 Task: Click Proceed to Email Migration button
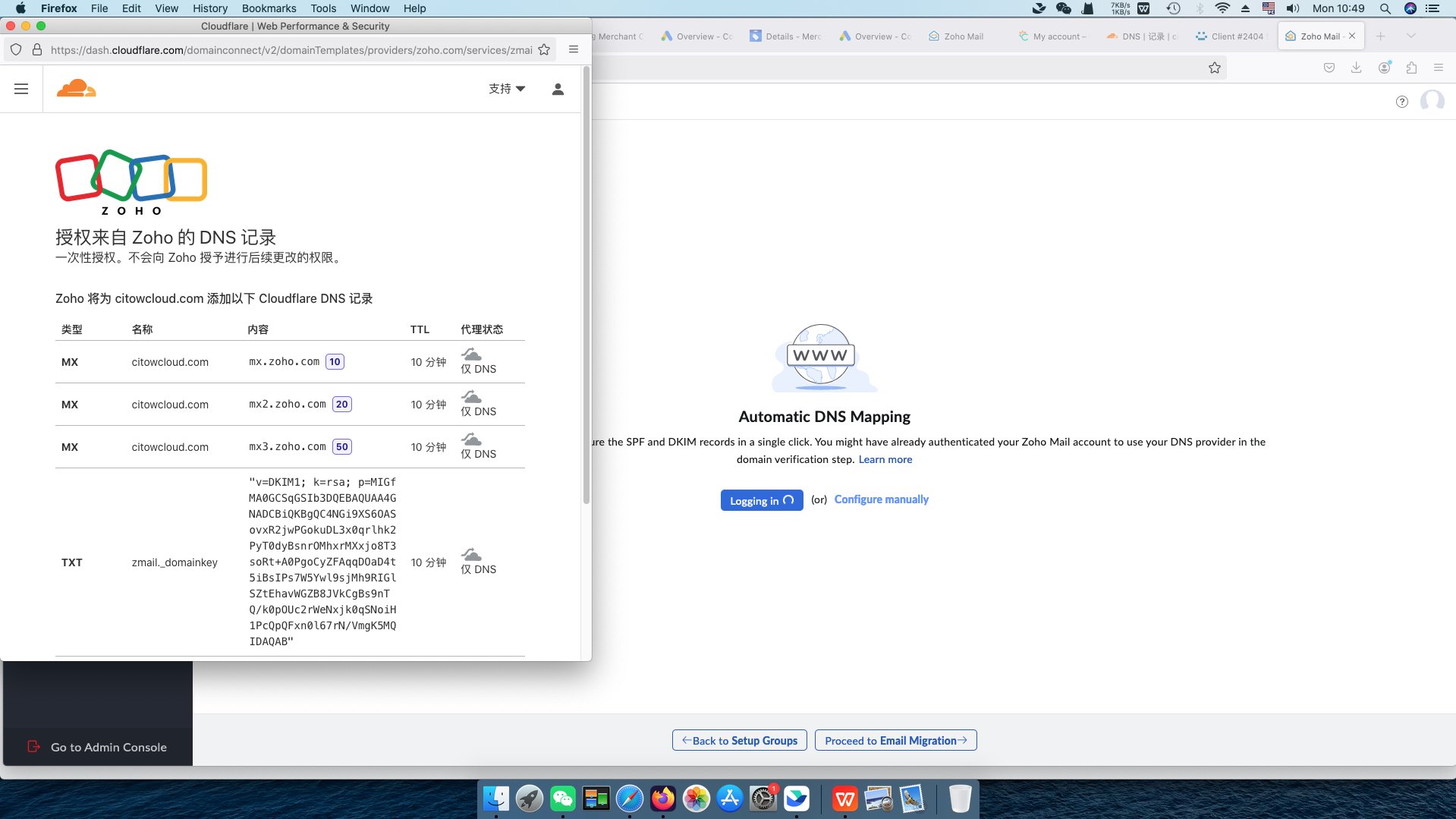point(895,740)
